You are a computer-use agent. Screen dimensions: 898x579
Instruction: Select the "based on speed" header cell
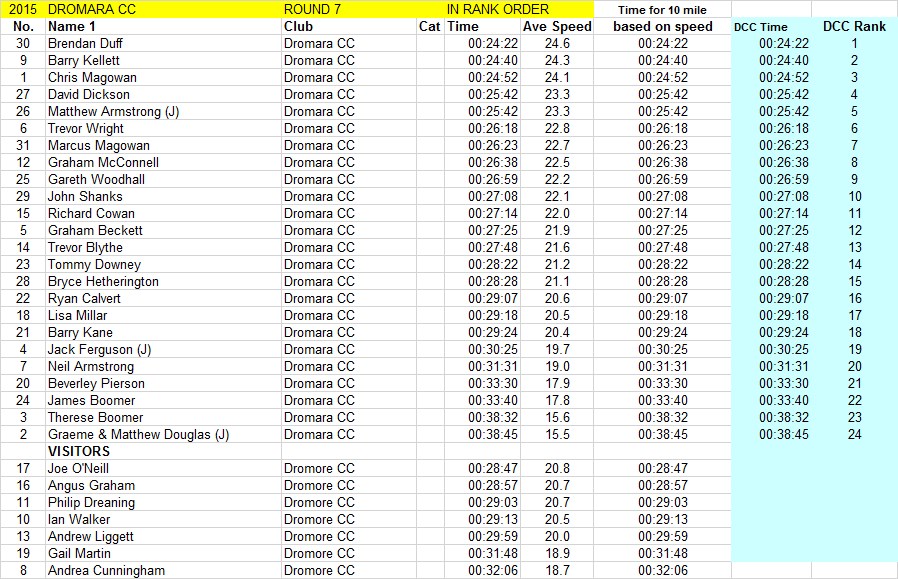pyautogui.click(x=663, y=26)
